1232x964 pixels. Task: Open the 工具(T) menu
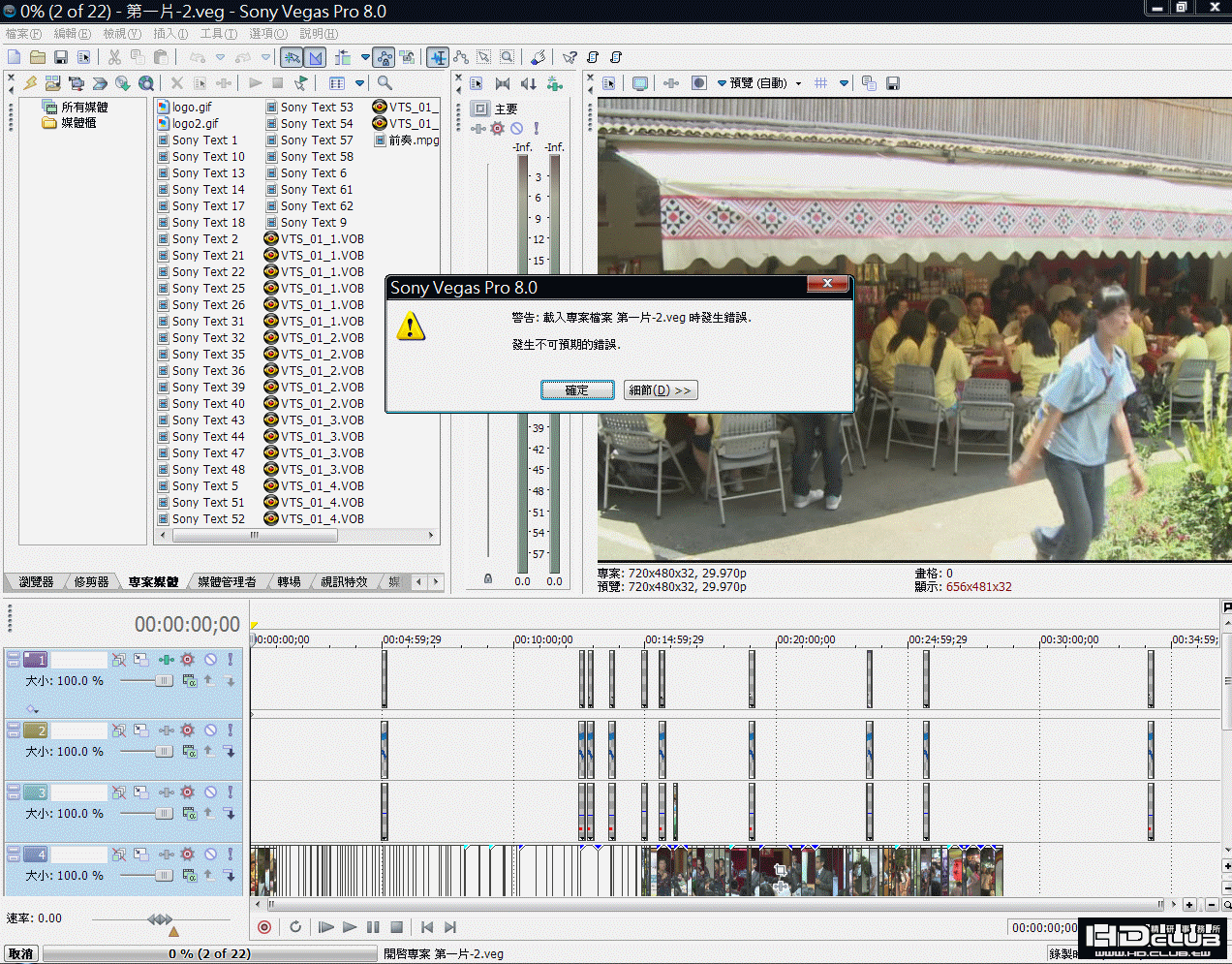[x=219, y=34]
